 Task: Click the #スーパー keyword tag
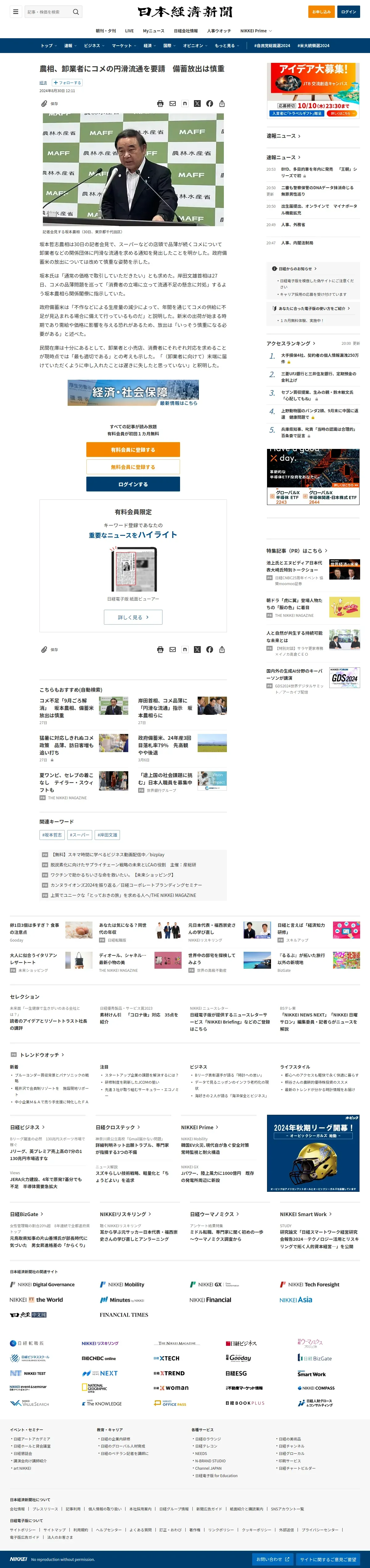tap(79, 834)
